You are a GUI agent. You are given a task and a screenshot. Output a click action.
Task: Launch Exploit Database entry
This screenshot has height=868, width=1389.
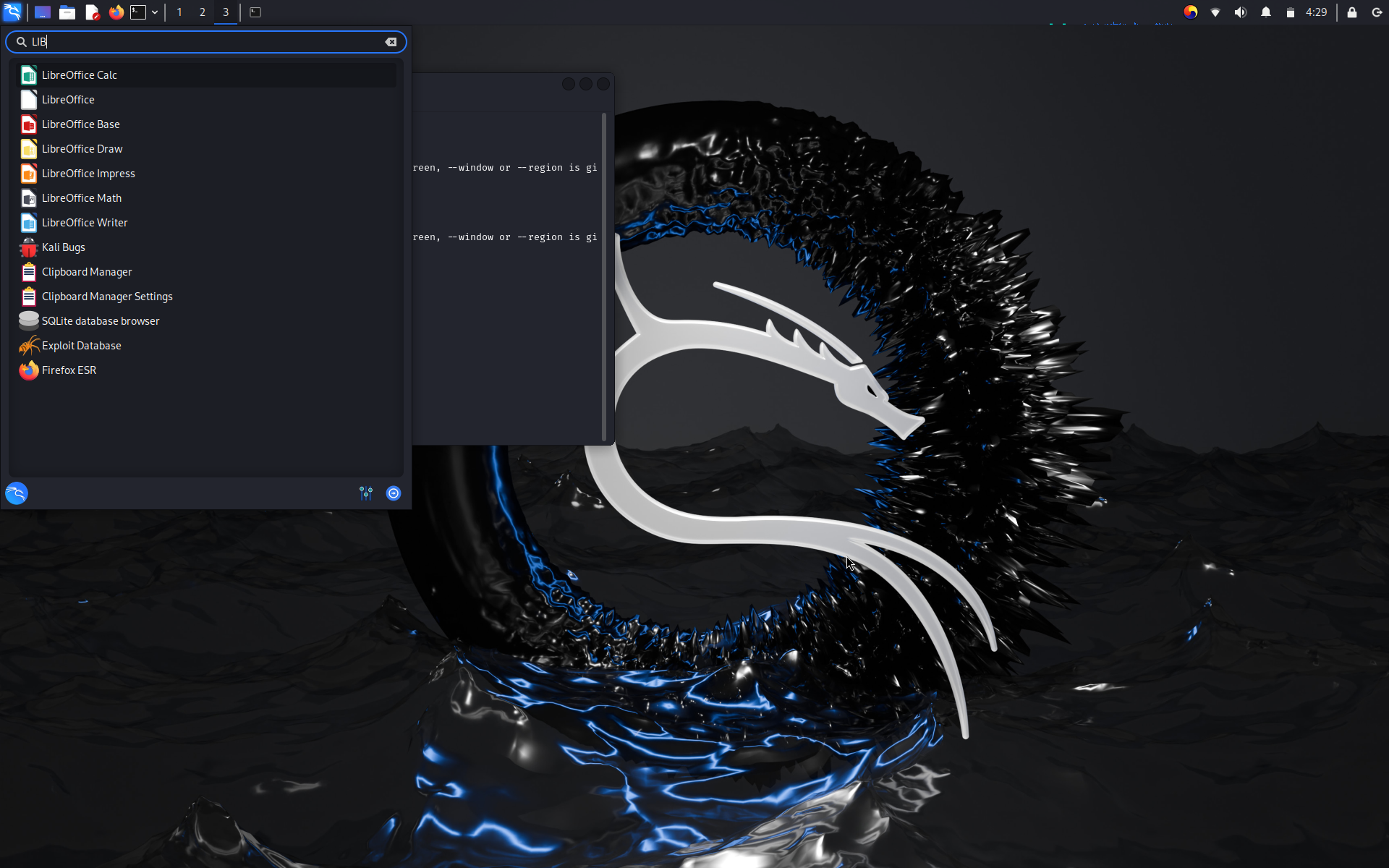(x=81, y=346)
